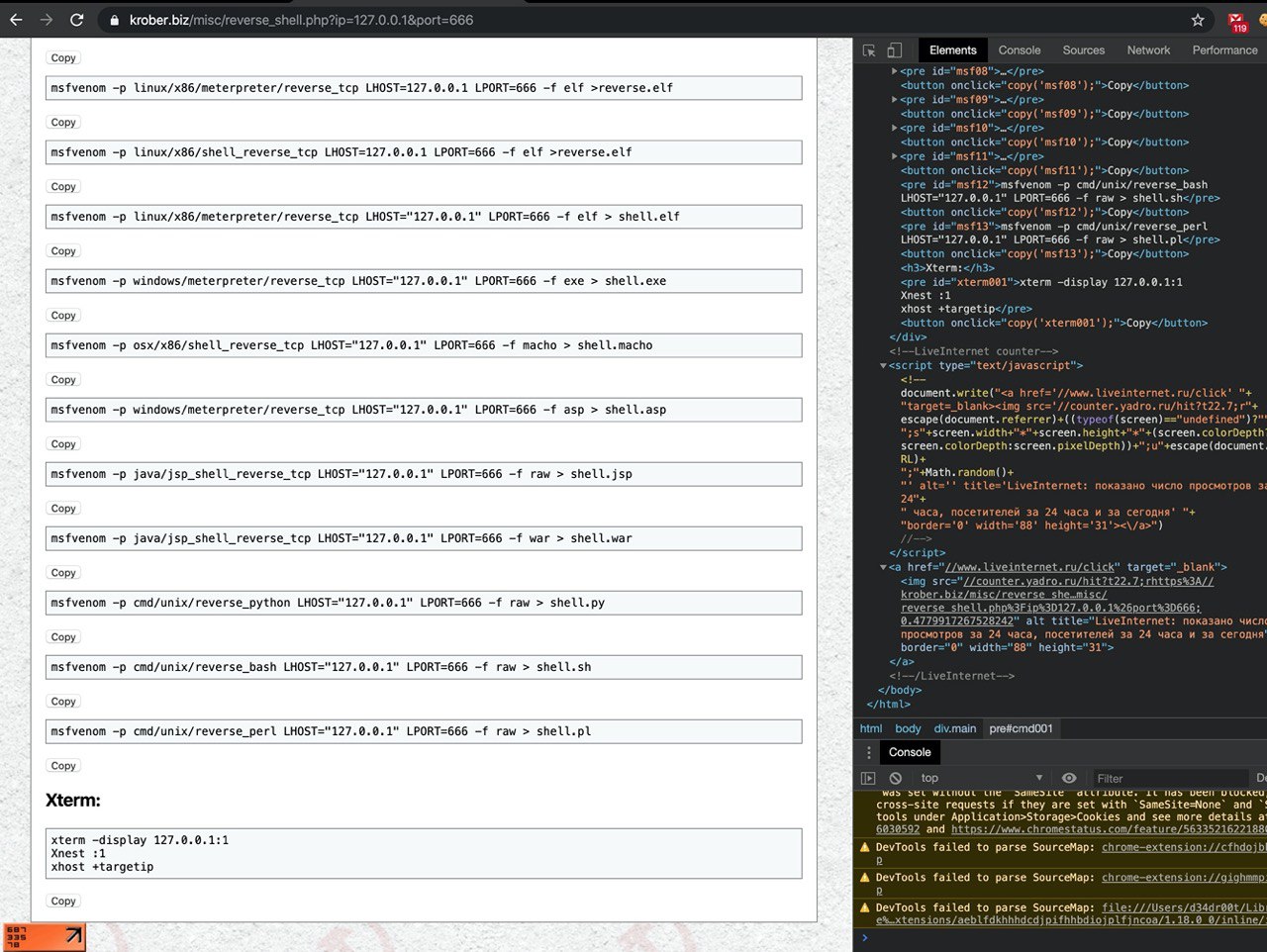Select the copy('xterm001') button line in Elements
The image size is (1267, 952).
tap(1054, 324)
